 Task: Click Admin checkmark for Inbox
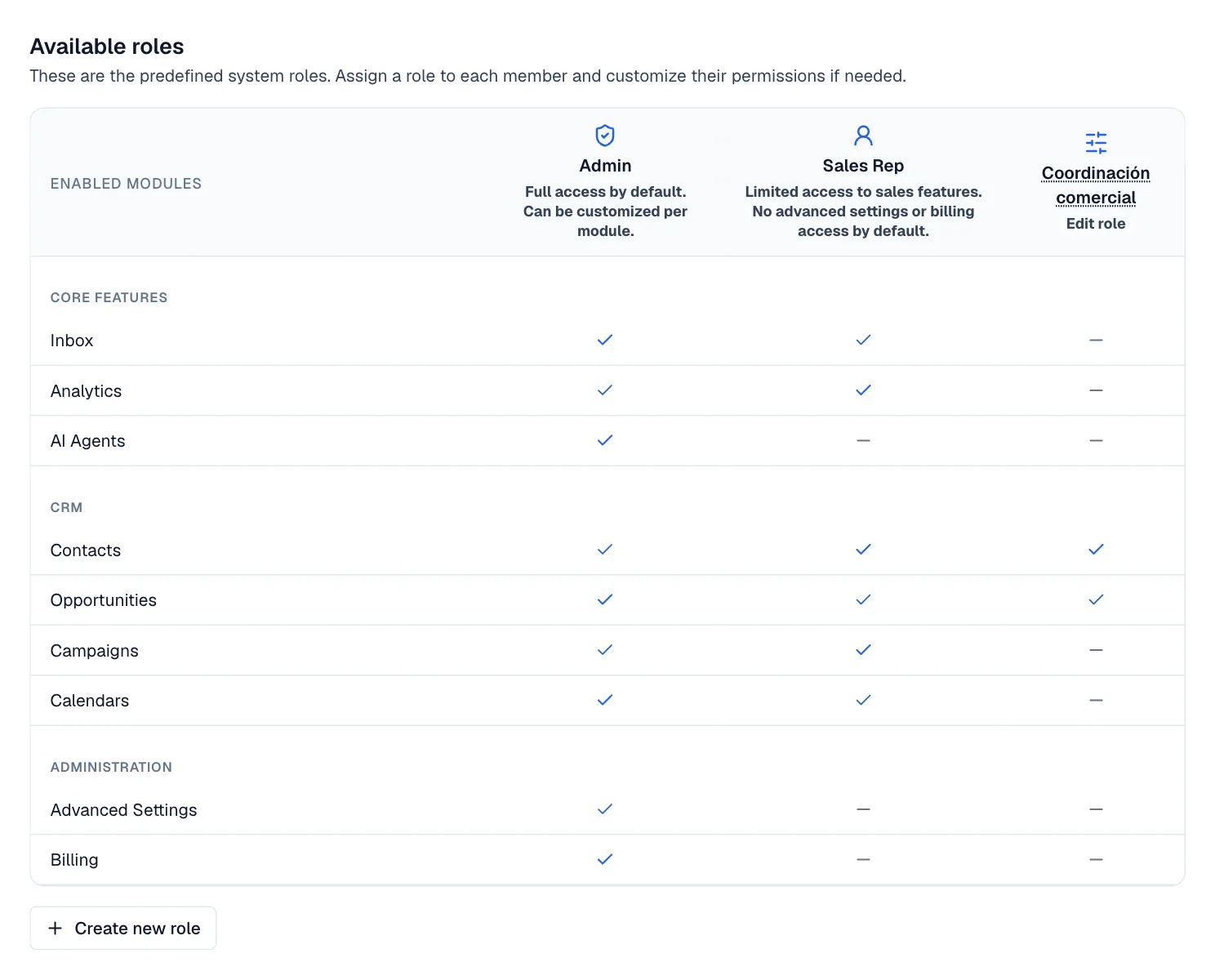605,340
